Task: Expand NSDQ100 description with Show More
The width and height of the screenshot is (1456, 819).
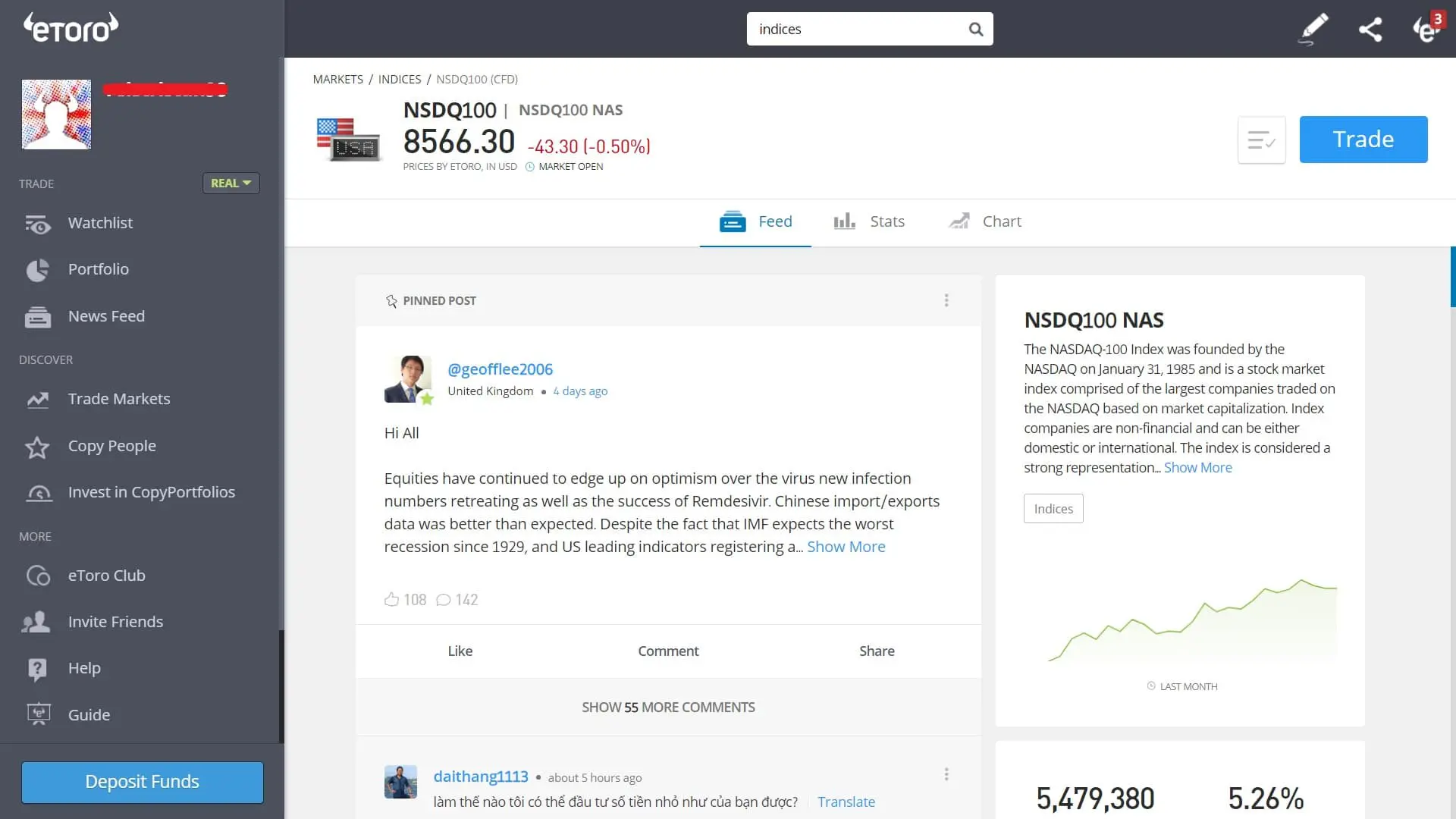Action: pos(1198,468)
